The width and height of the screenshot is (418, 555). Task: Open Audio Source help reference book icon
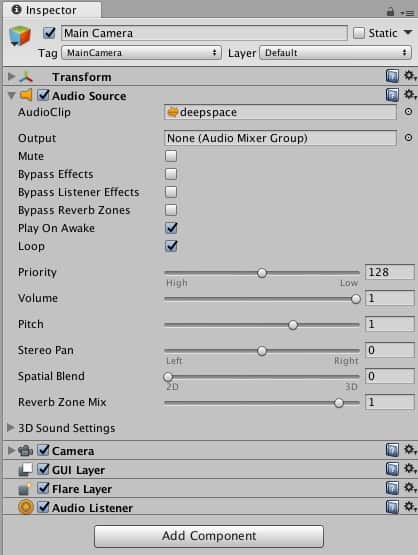click(392, 95)
